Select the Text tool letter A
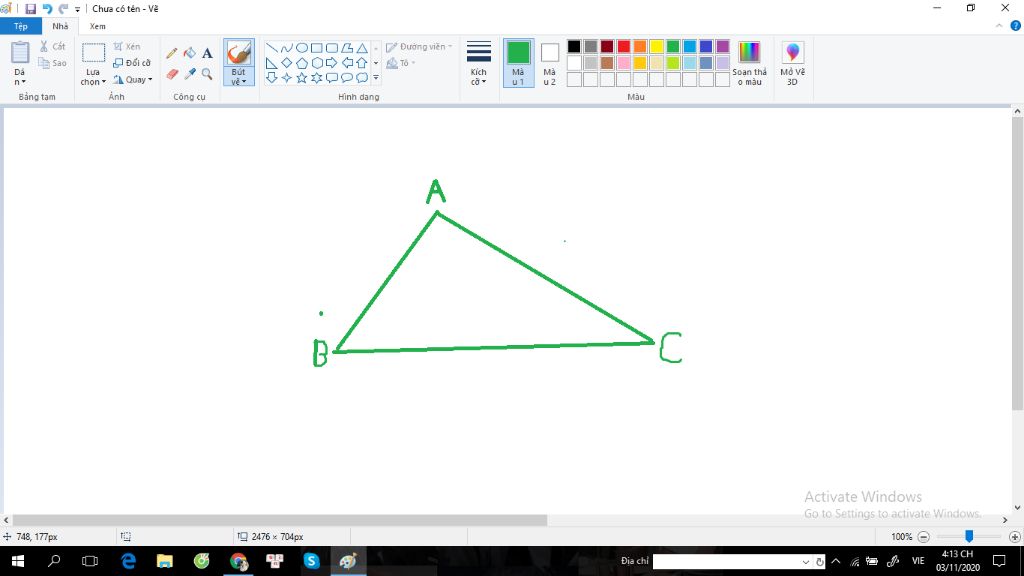1024x576 pixels. pos(207,54)
